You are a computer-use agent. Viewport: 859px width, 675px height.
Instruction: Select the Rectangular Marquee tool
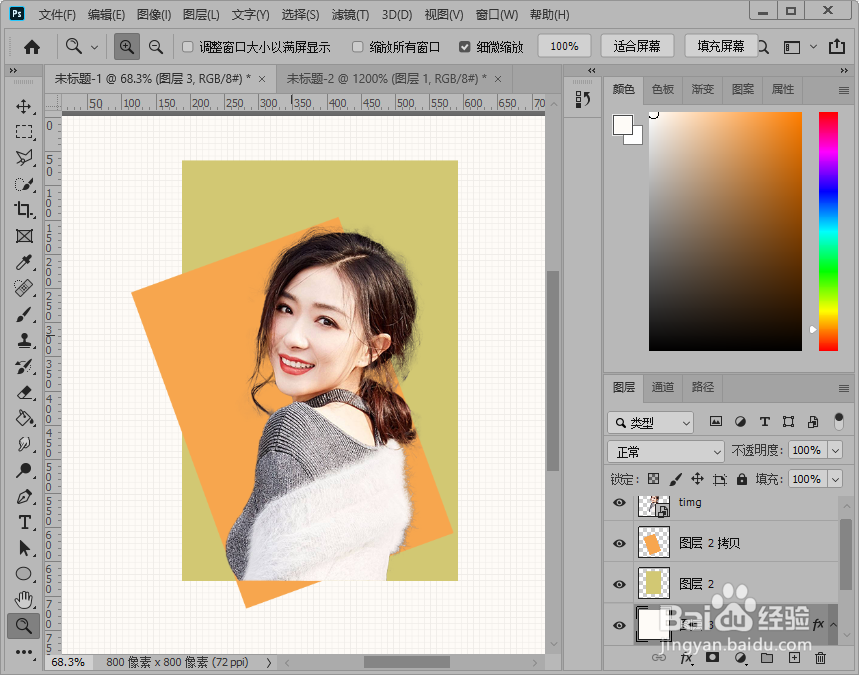pos(24,132)
